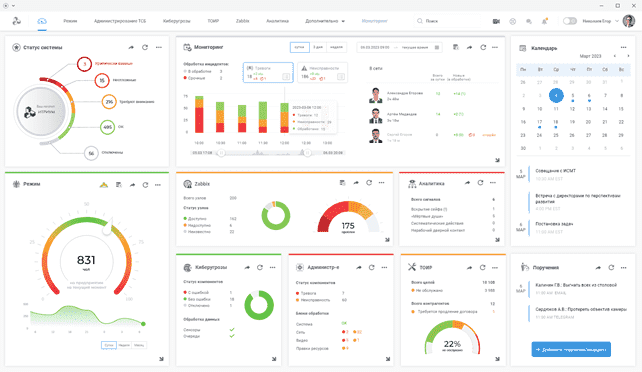Open the Киберугрозы navigation tab
The height and width of the screenshot is (372, 642).
click(176, 21)
